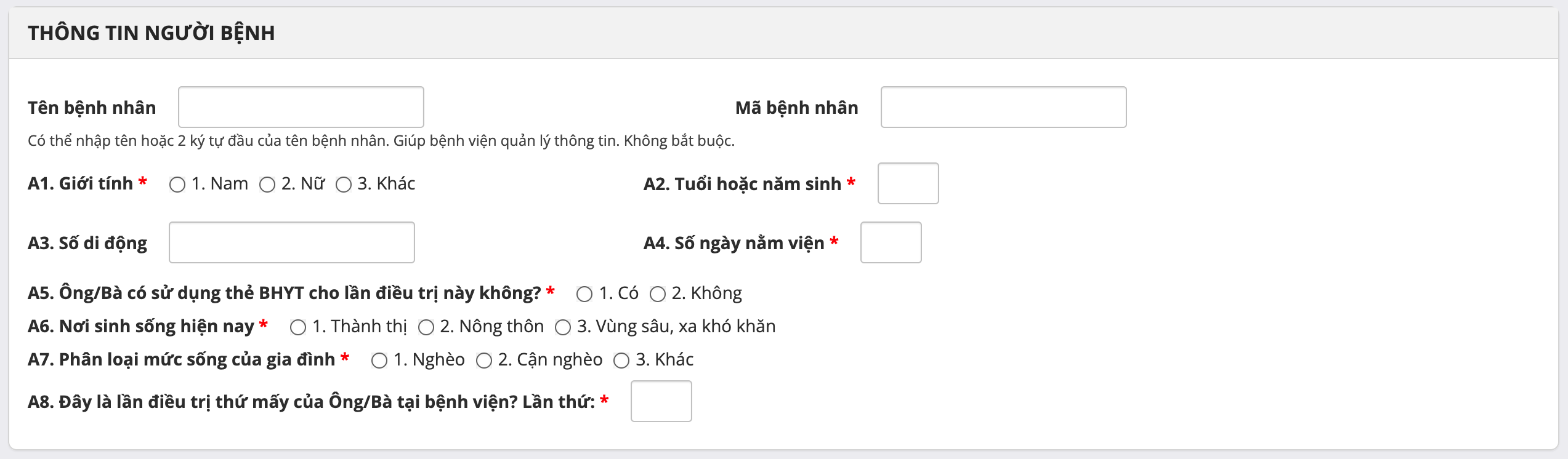This screenshot has width=1568, height=459.
Task: Select gender option 1. Nam
Action: tap(177, 185)
